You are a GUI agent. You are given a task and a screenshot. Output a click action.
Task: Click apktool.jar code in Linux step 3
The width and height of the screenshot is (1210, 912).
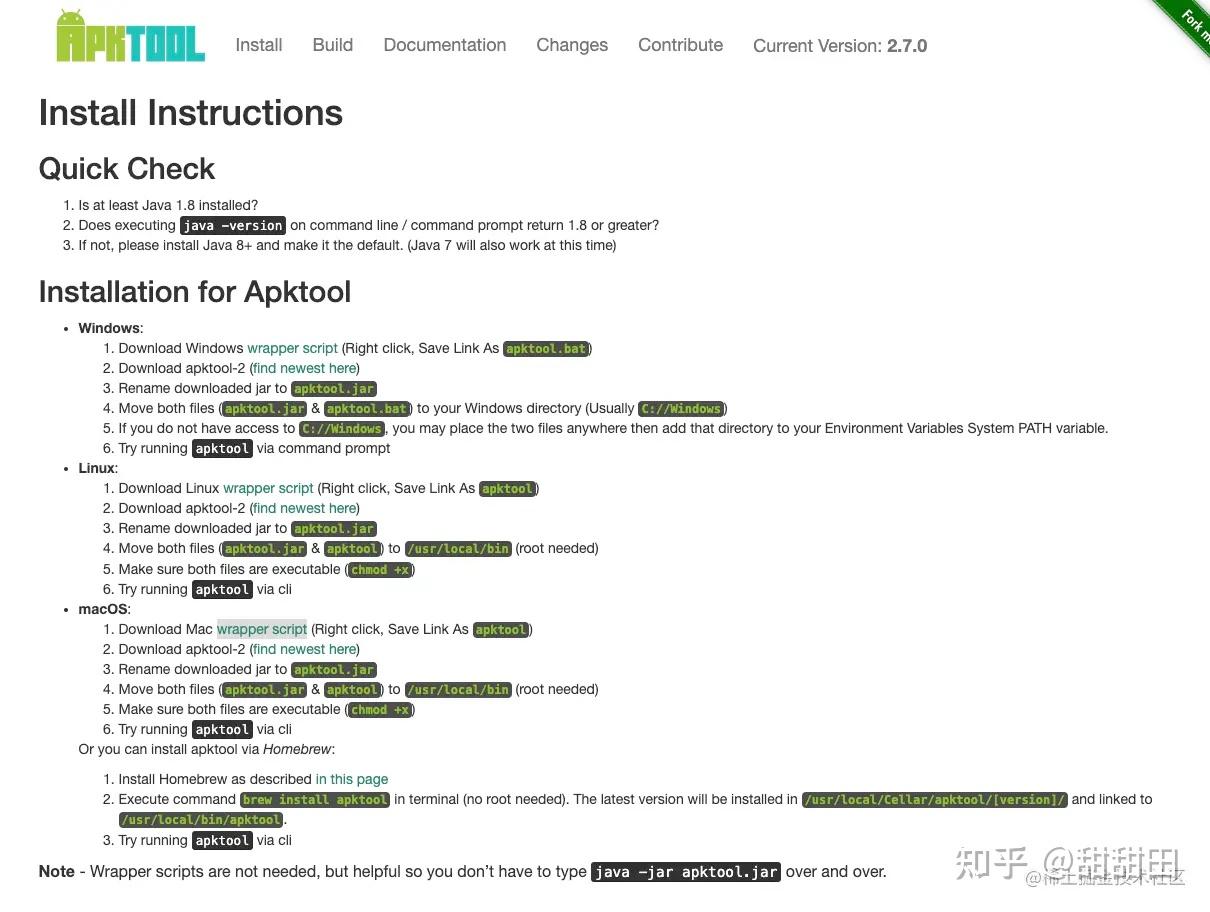(334, 529)
